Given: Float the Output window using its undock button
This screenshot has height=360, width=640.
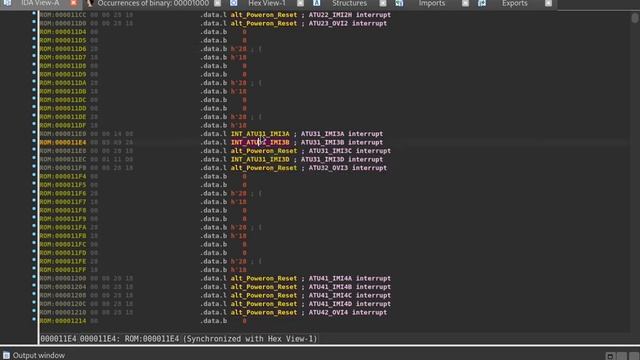Looking at the screenshot, I should click(x=610, y=356).
